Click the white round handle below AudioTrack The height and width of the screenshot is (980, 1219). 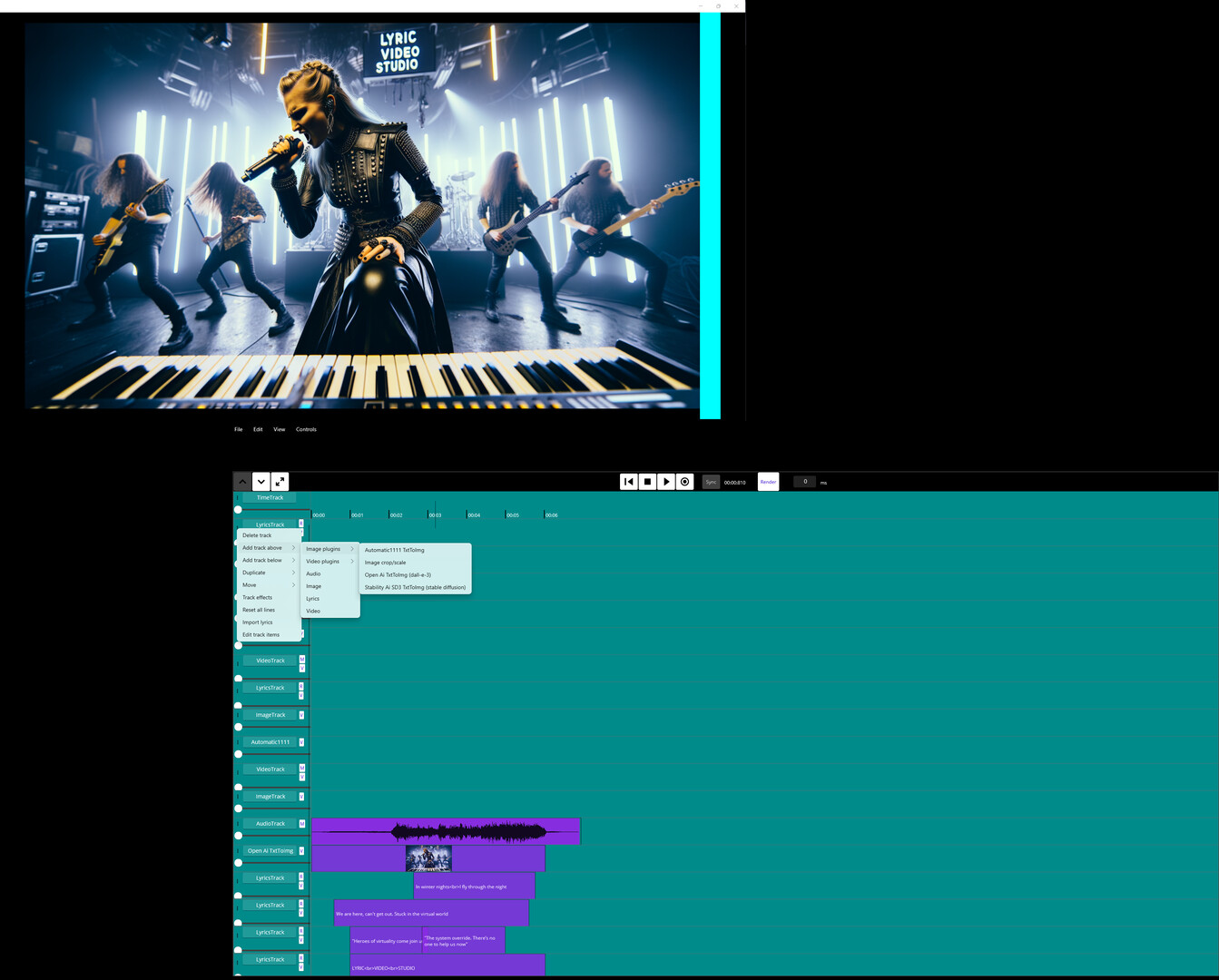click(239, 836)
